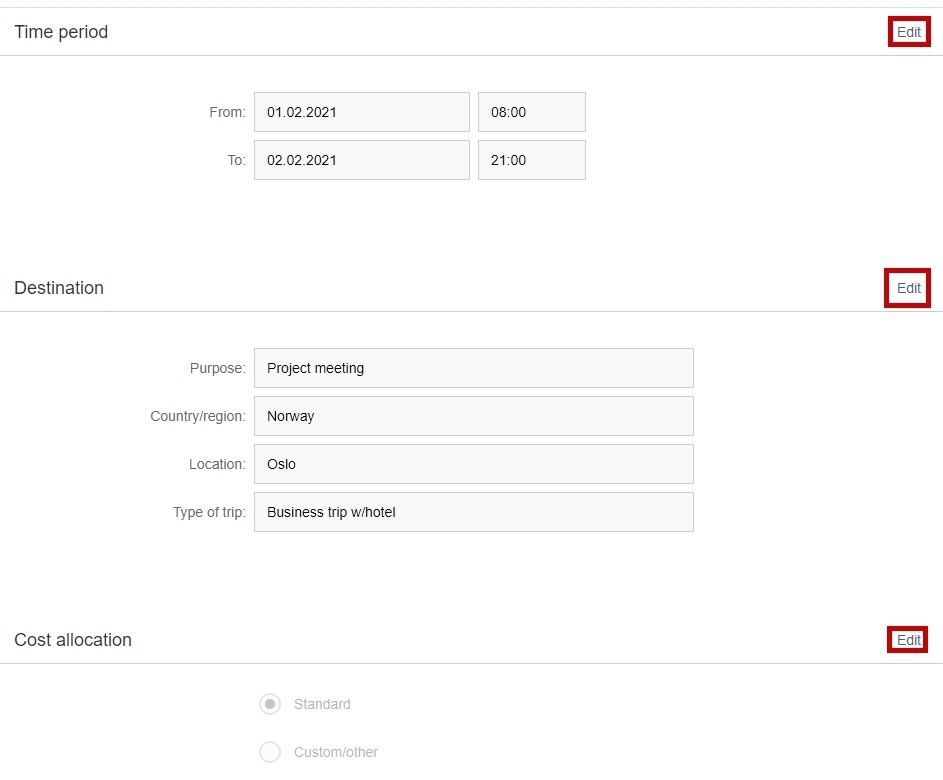Click the Destination section heading
Image resolution: width=943 pixels, height=780 pixels.
click(59, 288)
